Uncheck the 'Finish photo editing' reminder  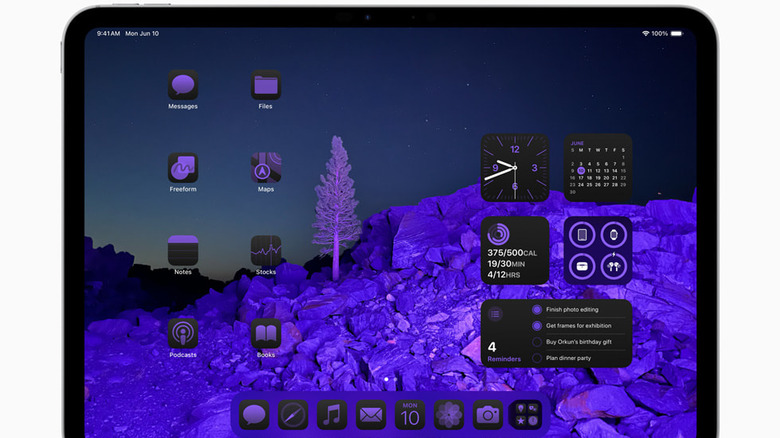point(537,310)
